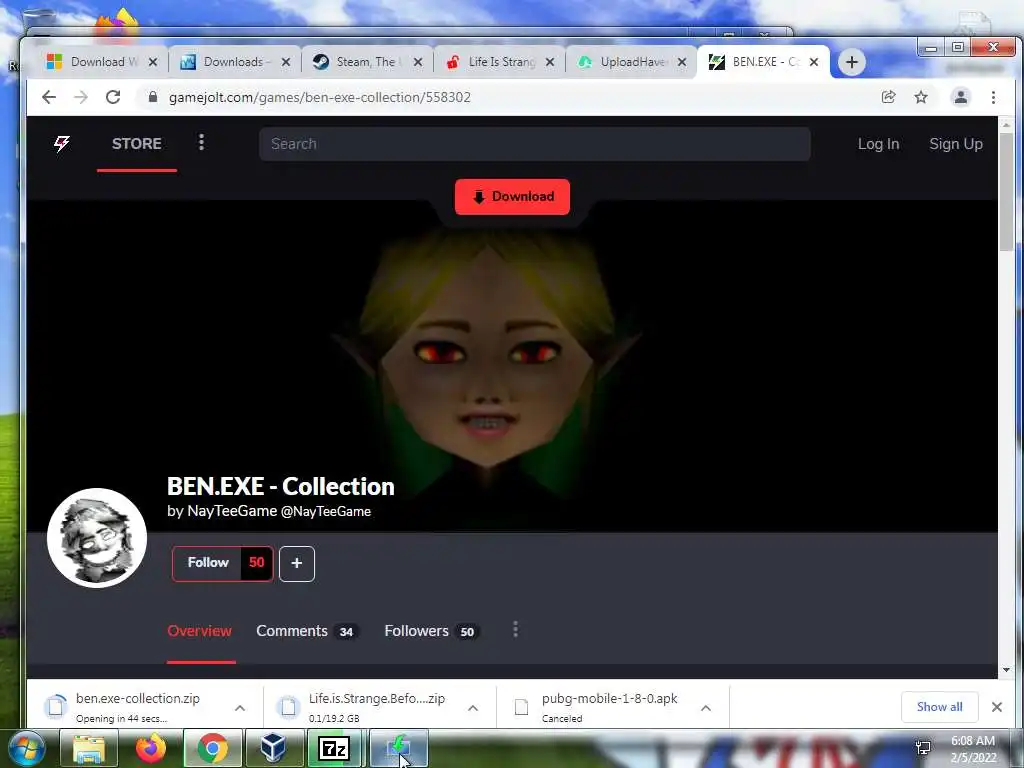Close the Life Is Strange tab
Image resolution: width=1024 pixels, height=768 pixels.
point(550,62)
